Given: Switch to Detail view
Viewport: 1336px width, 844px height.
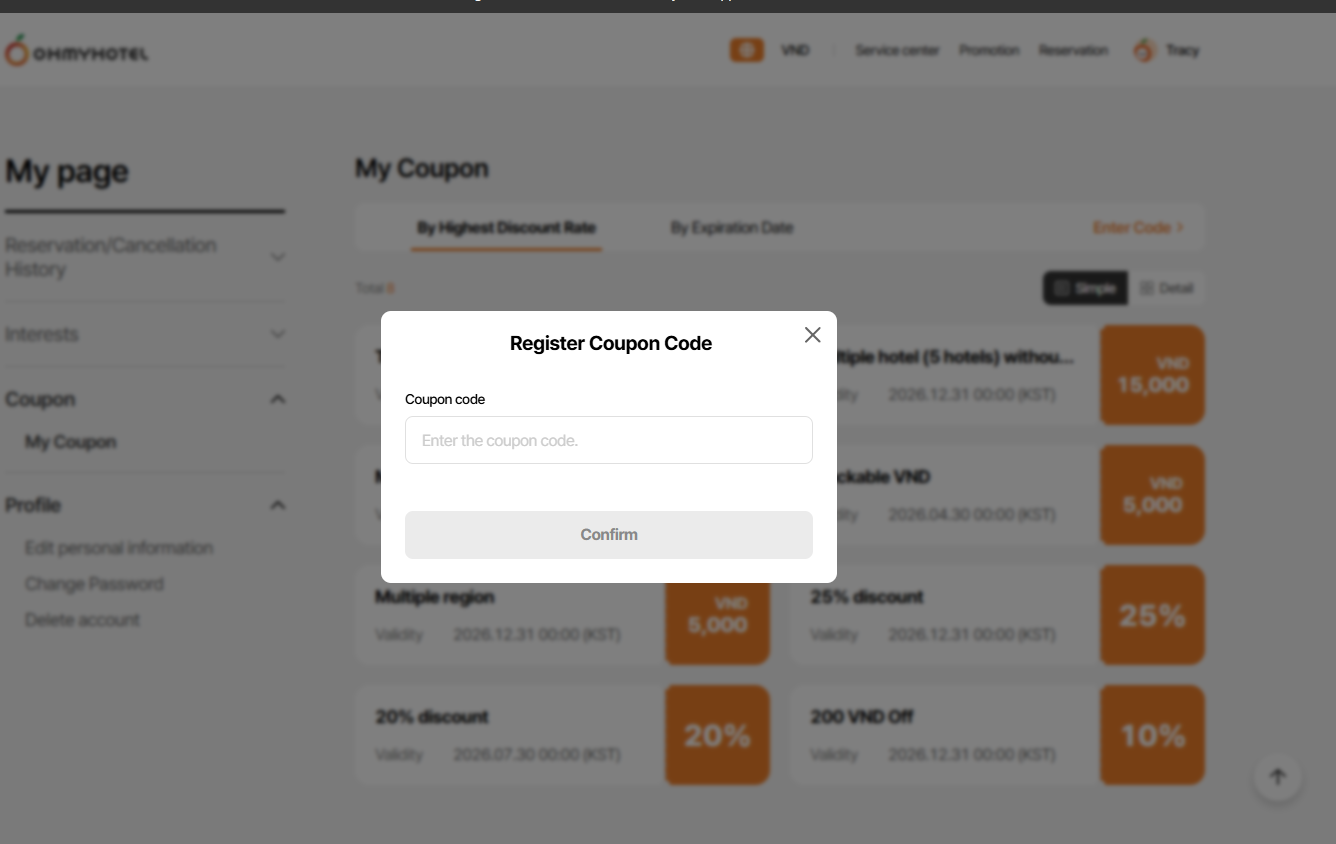Looking at the screenshot, I should pyautogui.click(x=1166, y=288).
